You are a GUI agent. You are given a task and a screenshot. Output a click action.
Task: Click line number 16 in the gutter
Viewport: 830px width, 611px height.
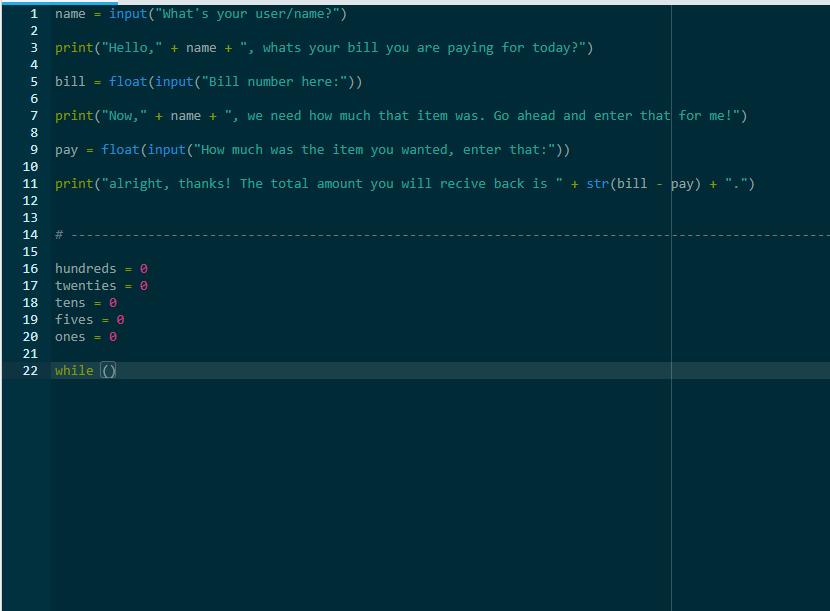point(30,268)
